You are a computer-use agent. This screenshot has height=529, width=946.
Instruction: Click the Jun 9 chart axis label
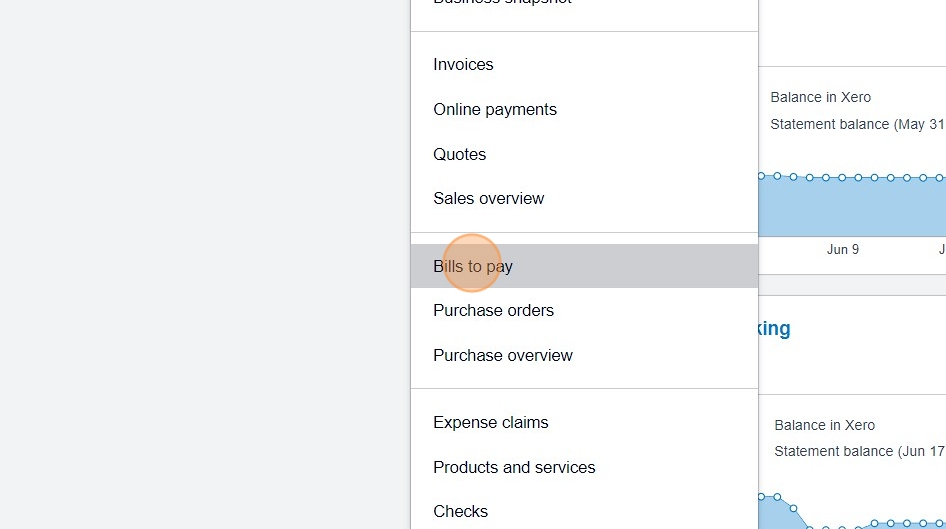click(x=842, y=249)
